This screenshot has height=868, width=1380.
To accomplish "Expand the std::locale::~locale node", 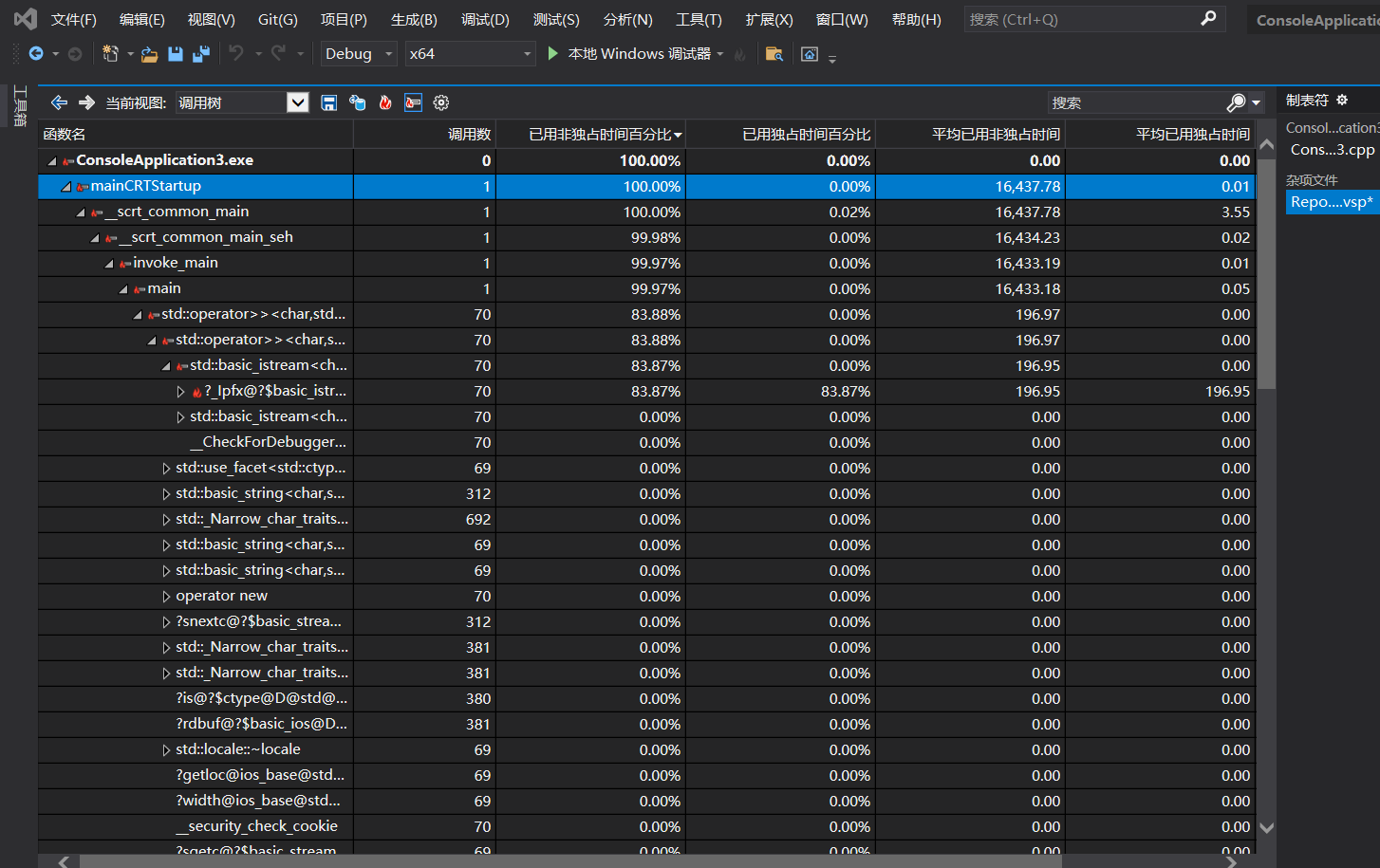I will click(x=166, y=750).
